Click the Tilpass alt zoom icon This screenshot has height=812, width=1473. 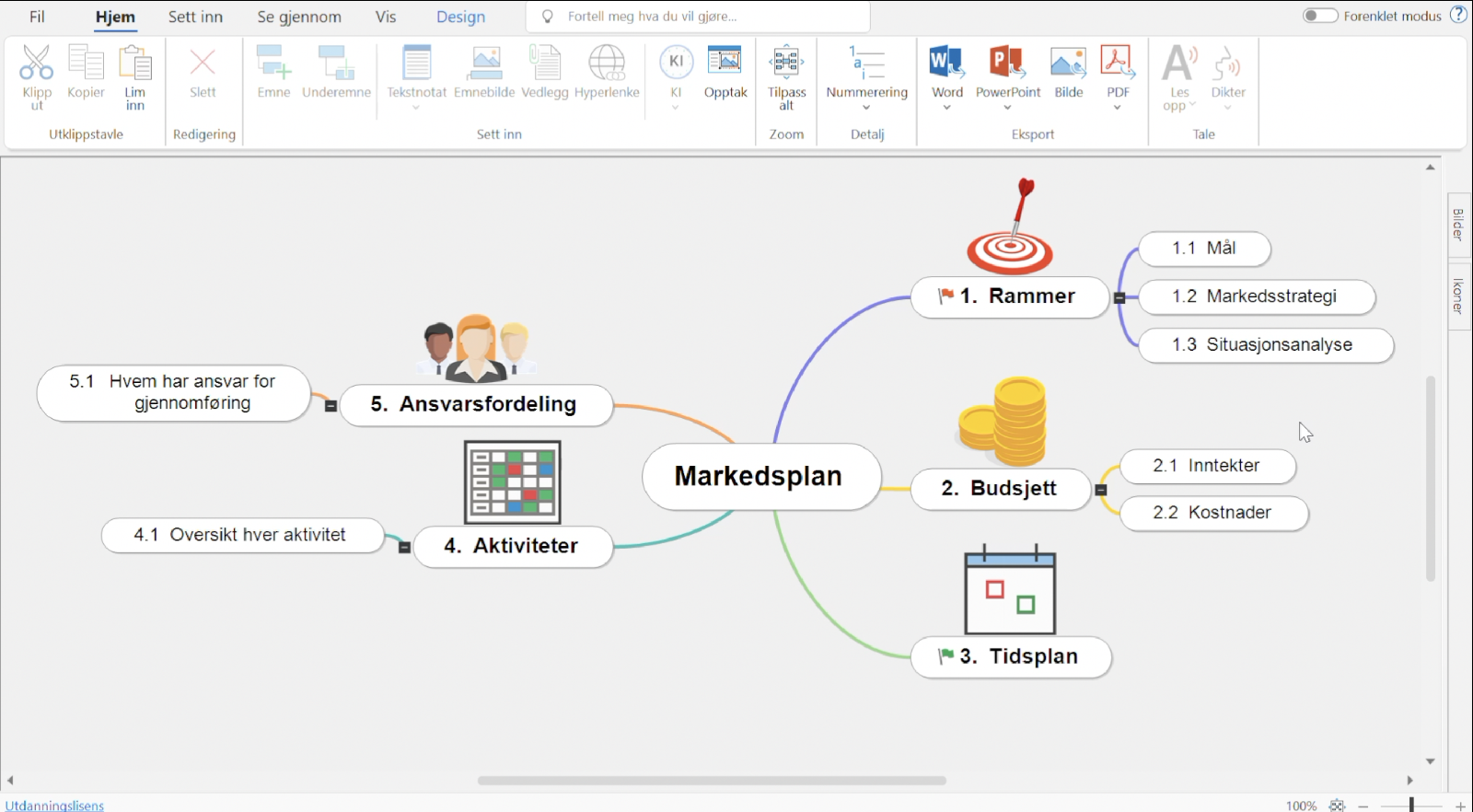click(786, 64)
